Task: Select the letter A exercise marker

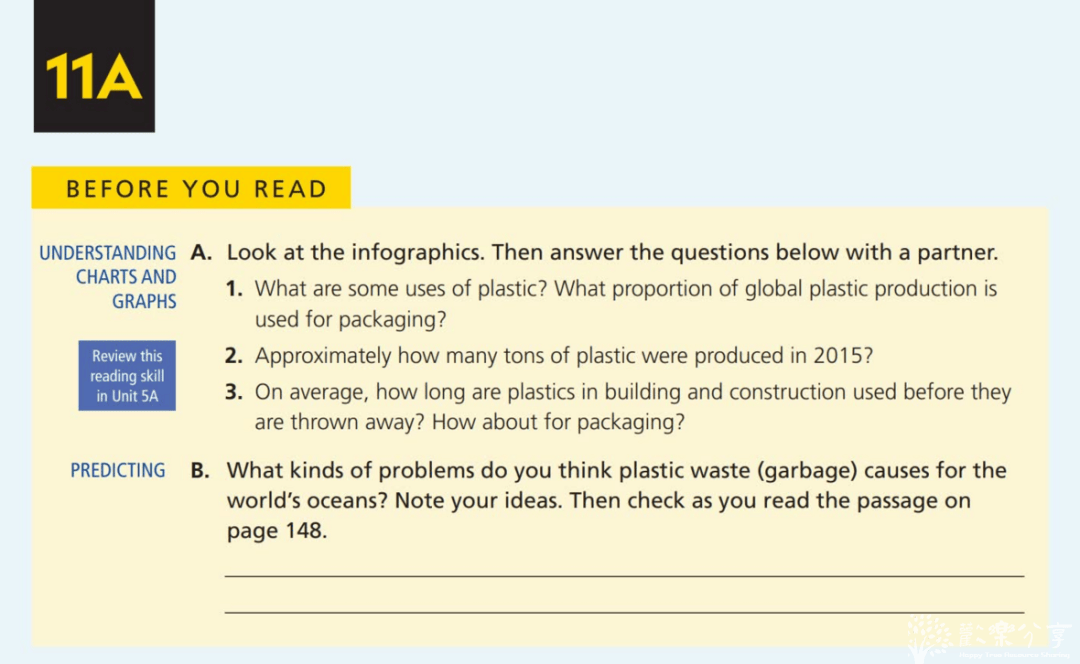Action: click(200, 253)
